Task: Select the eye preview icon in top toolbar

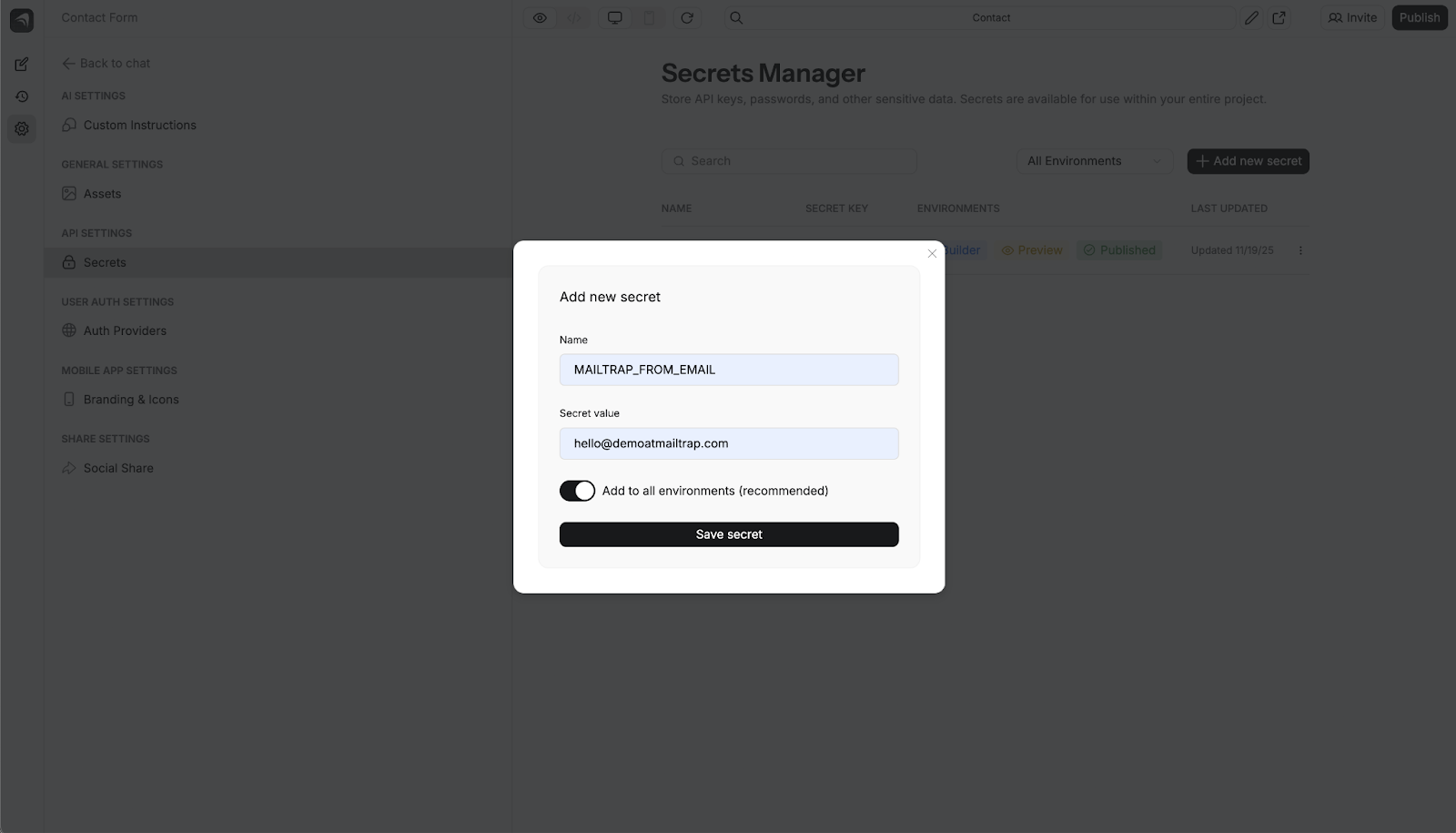Action: (540, 17)
